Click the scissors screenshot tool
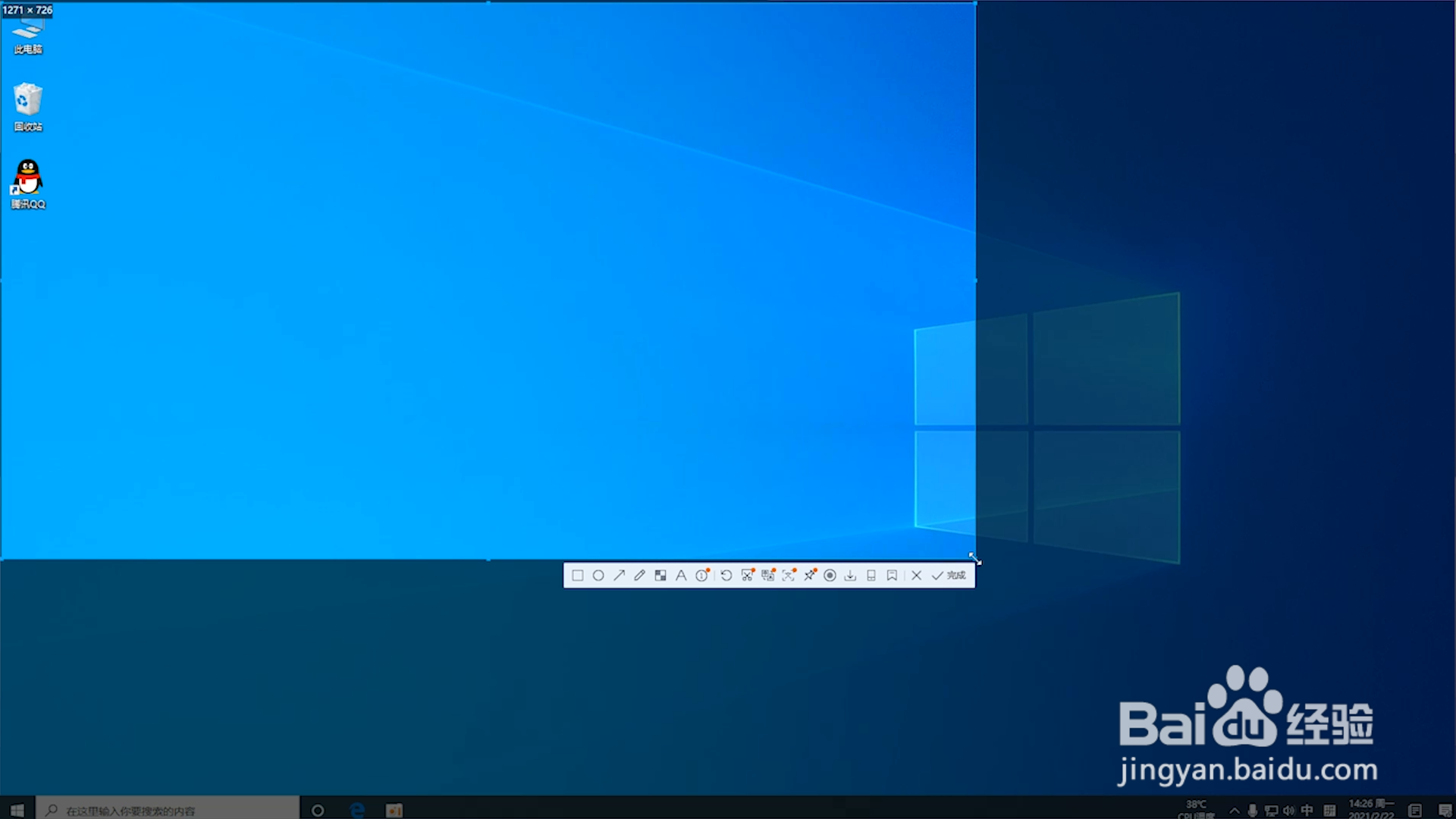This screenshot has width=1456, height=819. tap(747, 576)
